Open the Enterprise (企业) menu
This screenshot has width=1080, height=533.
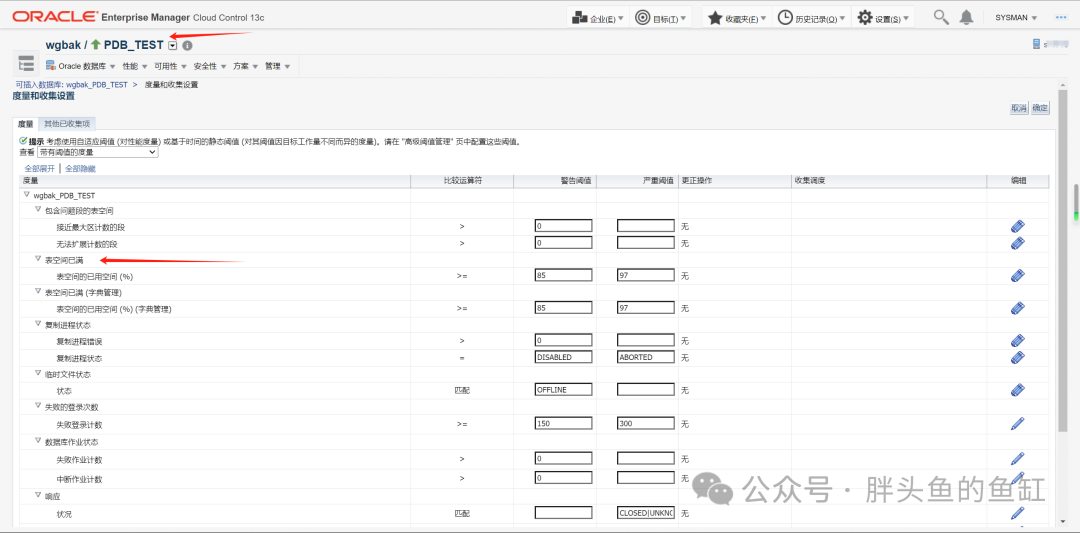point(598,19)
